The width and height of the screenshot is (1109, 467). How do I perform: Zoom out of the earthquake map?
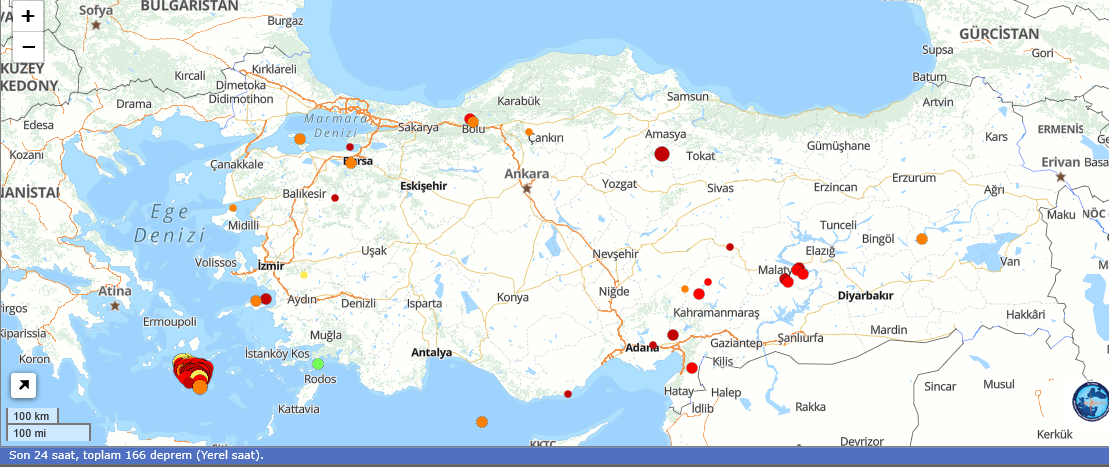[x=28, y=47]
